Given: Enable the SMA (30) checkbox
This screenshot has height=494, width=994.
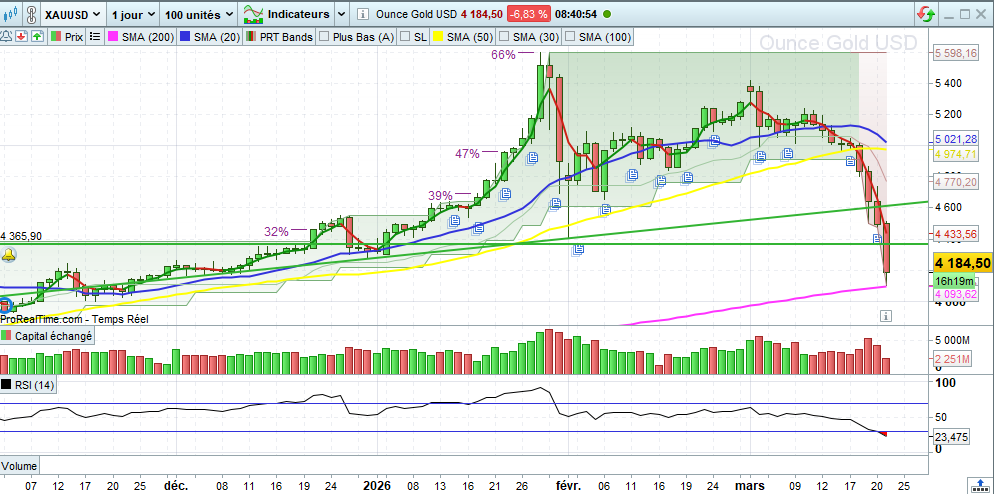Looking at the screenshot, I should 506,37.
